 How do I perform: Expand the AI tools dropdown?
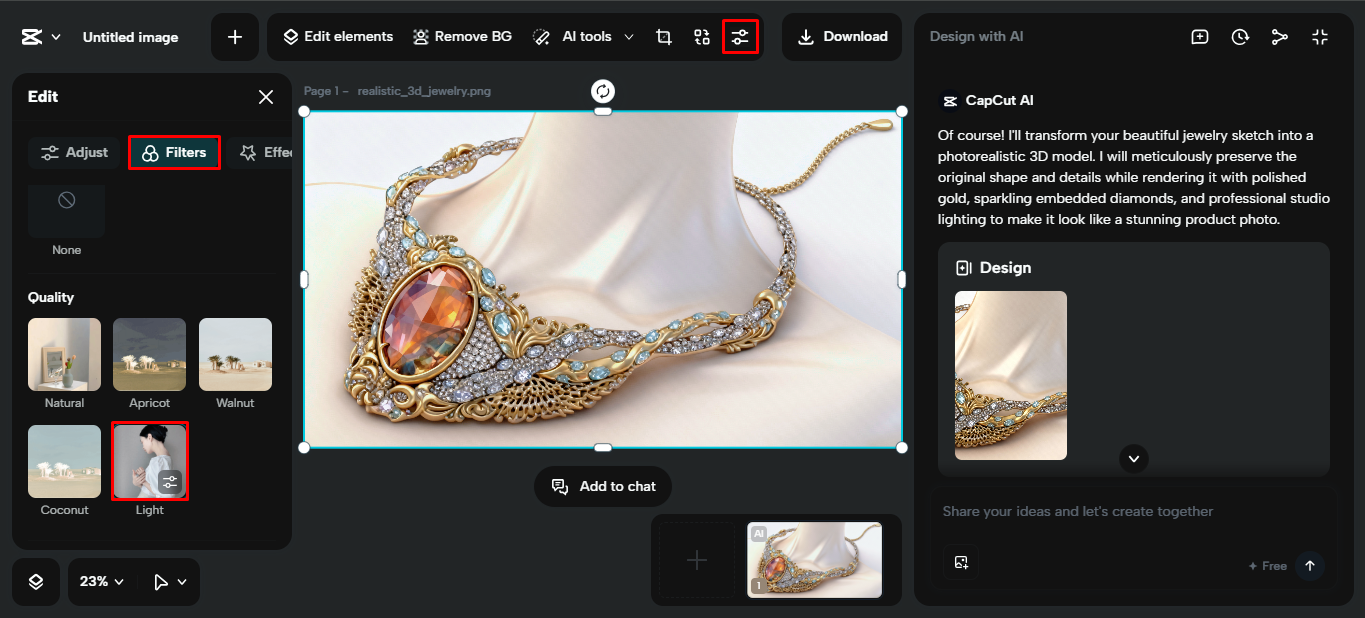point(584,37)
